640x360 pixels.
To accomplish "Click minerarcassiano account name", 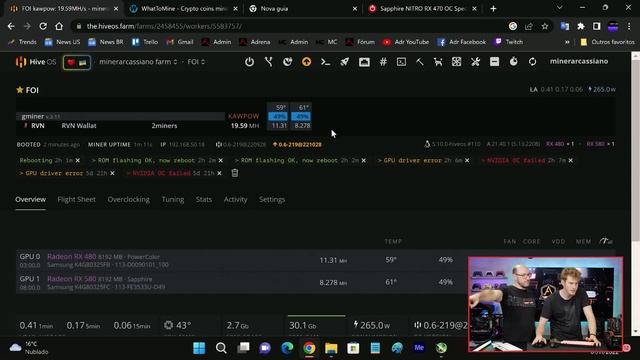I will click(x=579, y=61).
